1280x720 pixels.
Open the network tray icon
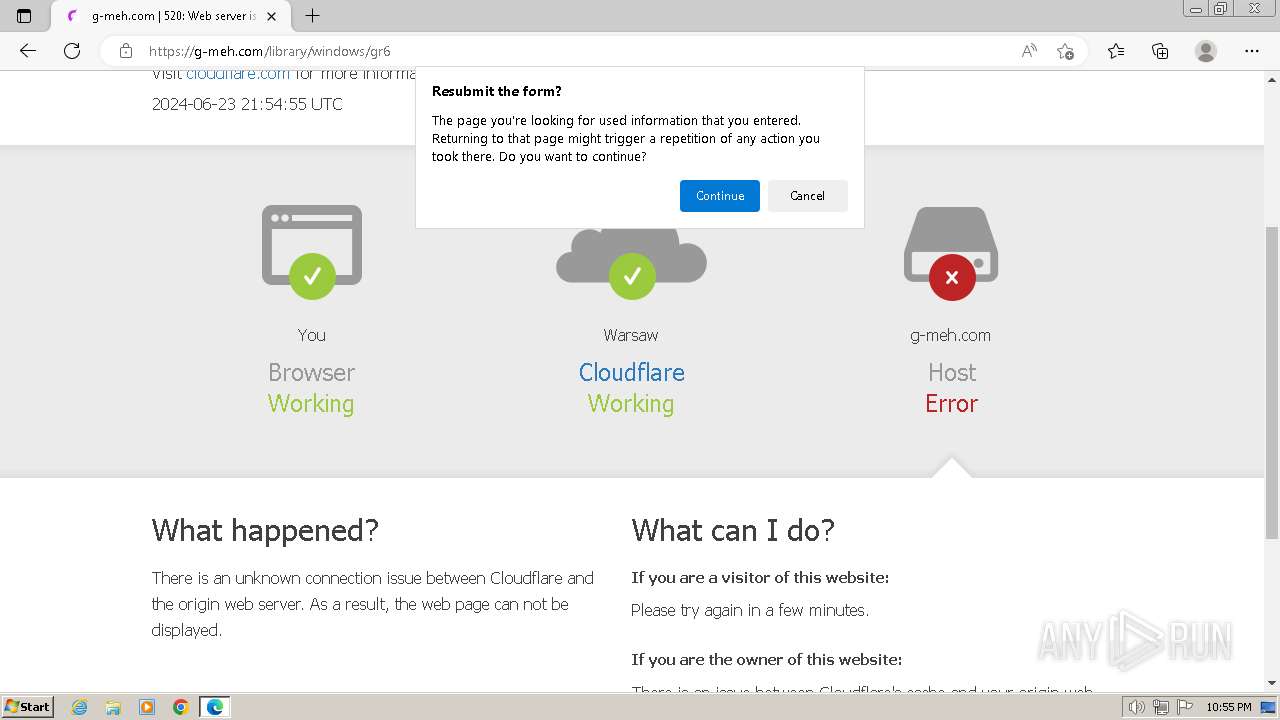1161,707
